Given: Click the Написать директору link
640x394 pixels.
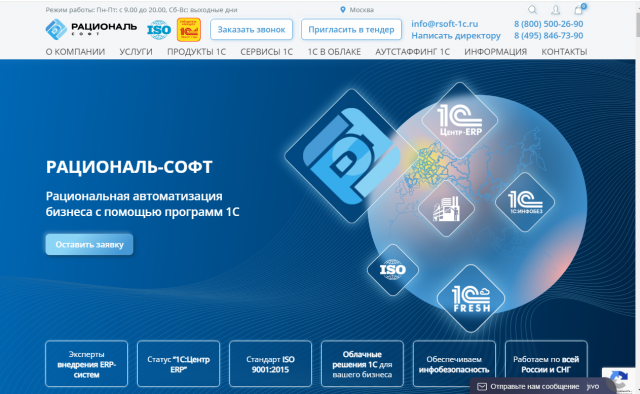Looking at the screenshot, I should pyautogui.click(x=456, y=36).
